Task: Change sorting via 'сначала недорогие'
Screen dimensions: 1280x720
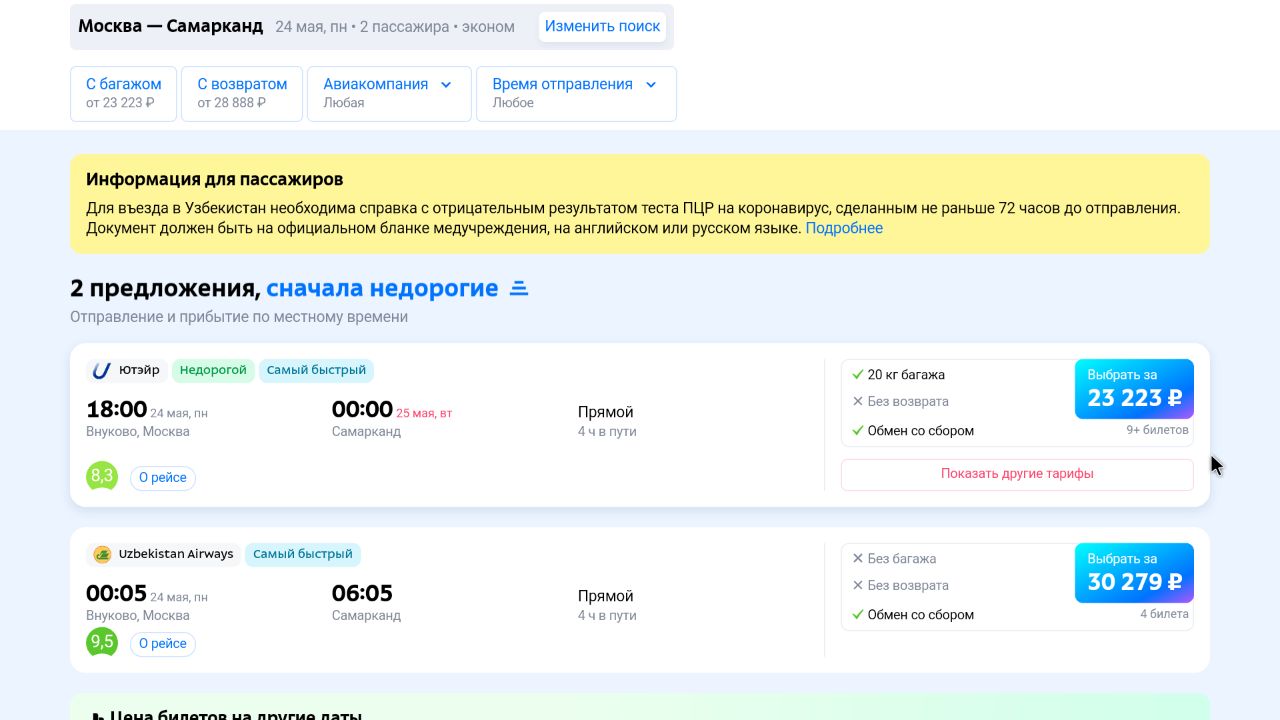Action: pyautogui.click(x=382, y=289)
